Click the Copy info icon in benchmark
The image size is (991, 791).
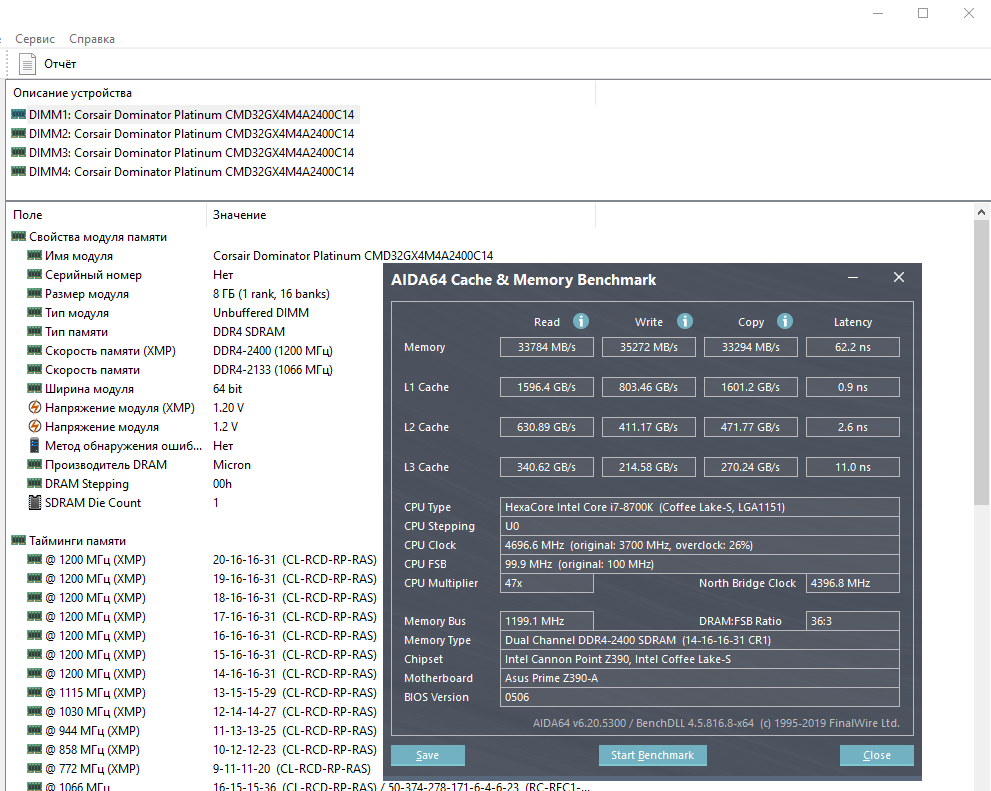(784, 321)
